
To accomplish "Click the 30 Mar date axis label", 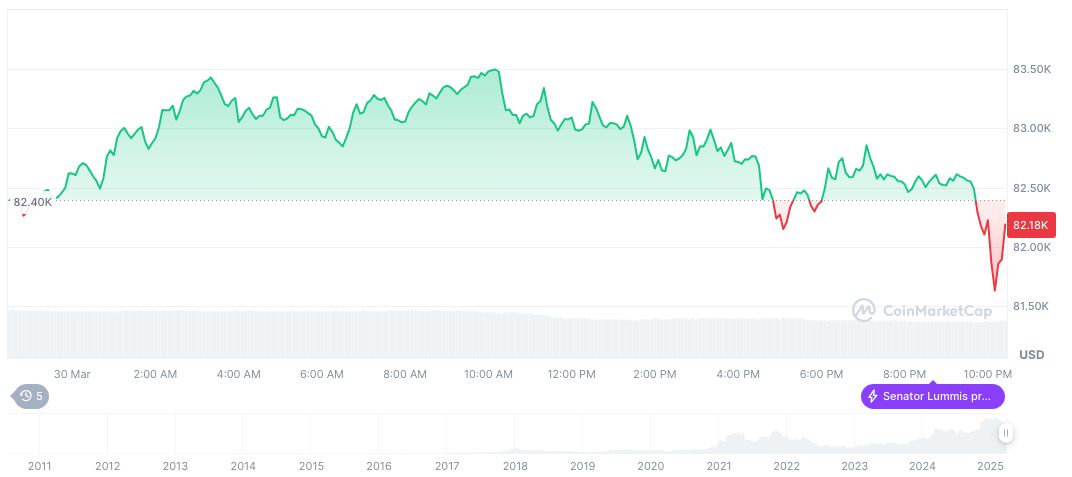I will [72, 373].
